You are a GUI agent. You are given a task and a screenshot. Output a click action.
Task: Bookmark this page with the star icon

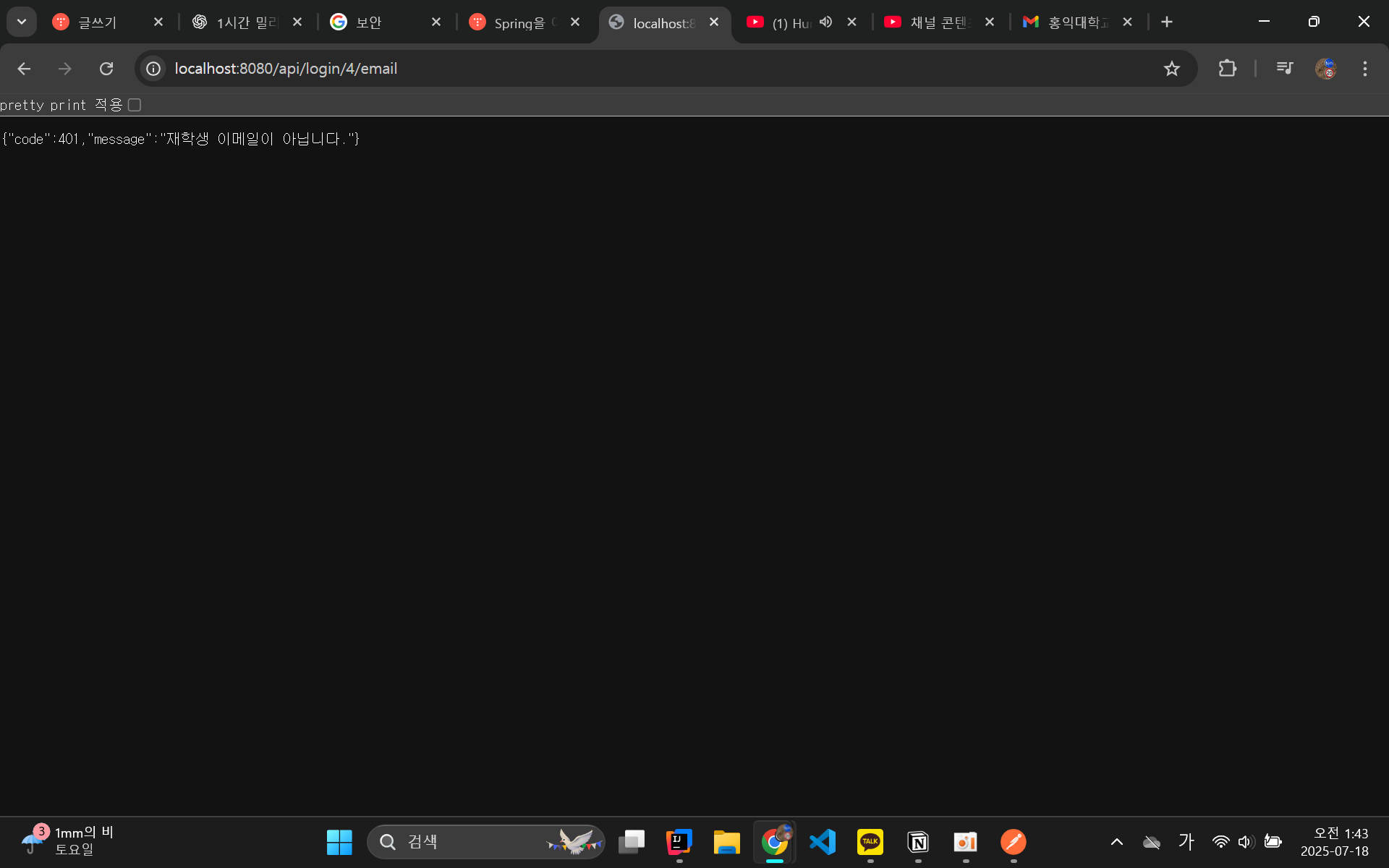pos(1171,69)
